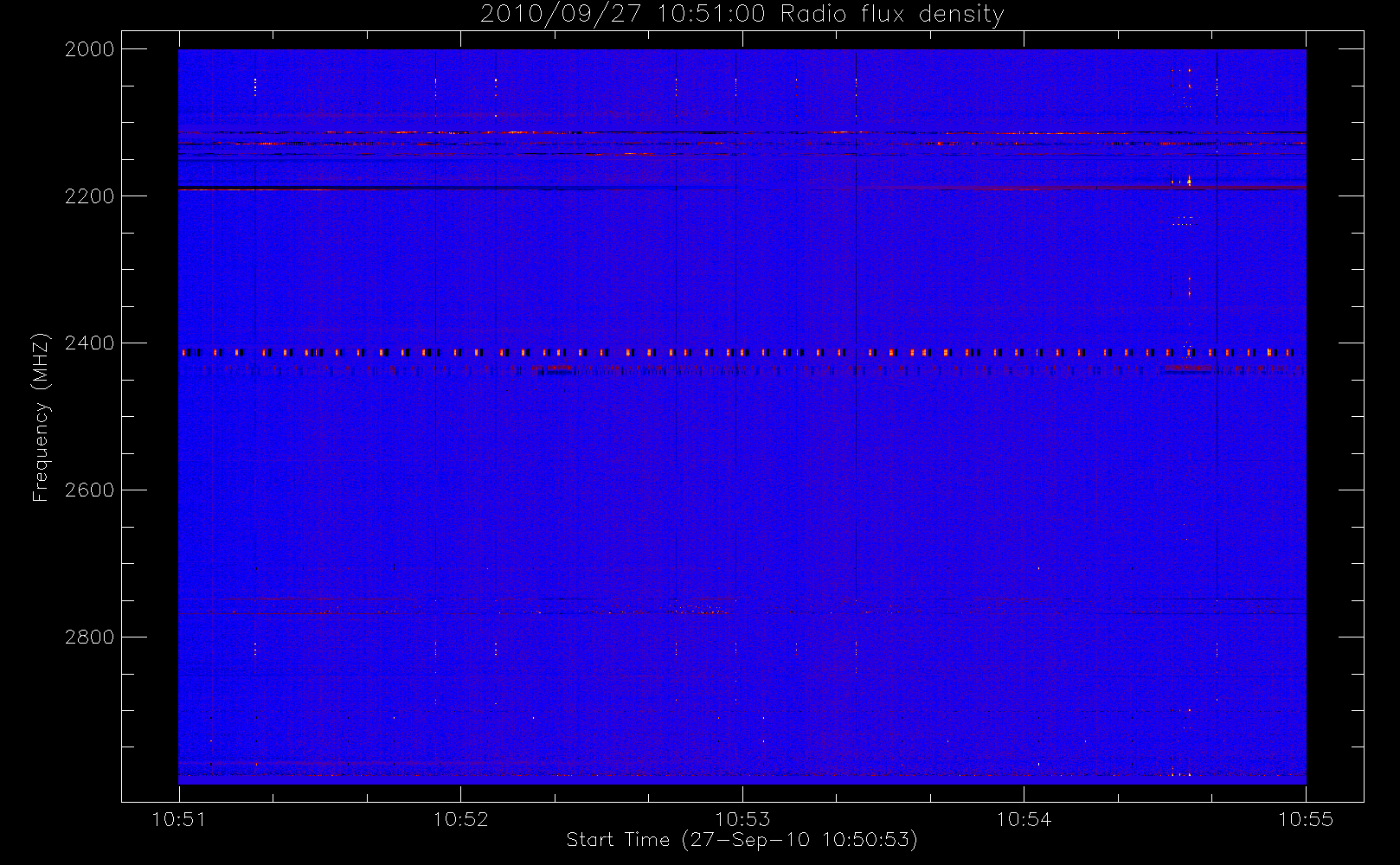
Task: Click the 10:52 time tick label
Action: pos(460,819)
